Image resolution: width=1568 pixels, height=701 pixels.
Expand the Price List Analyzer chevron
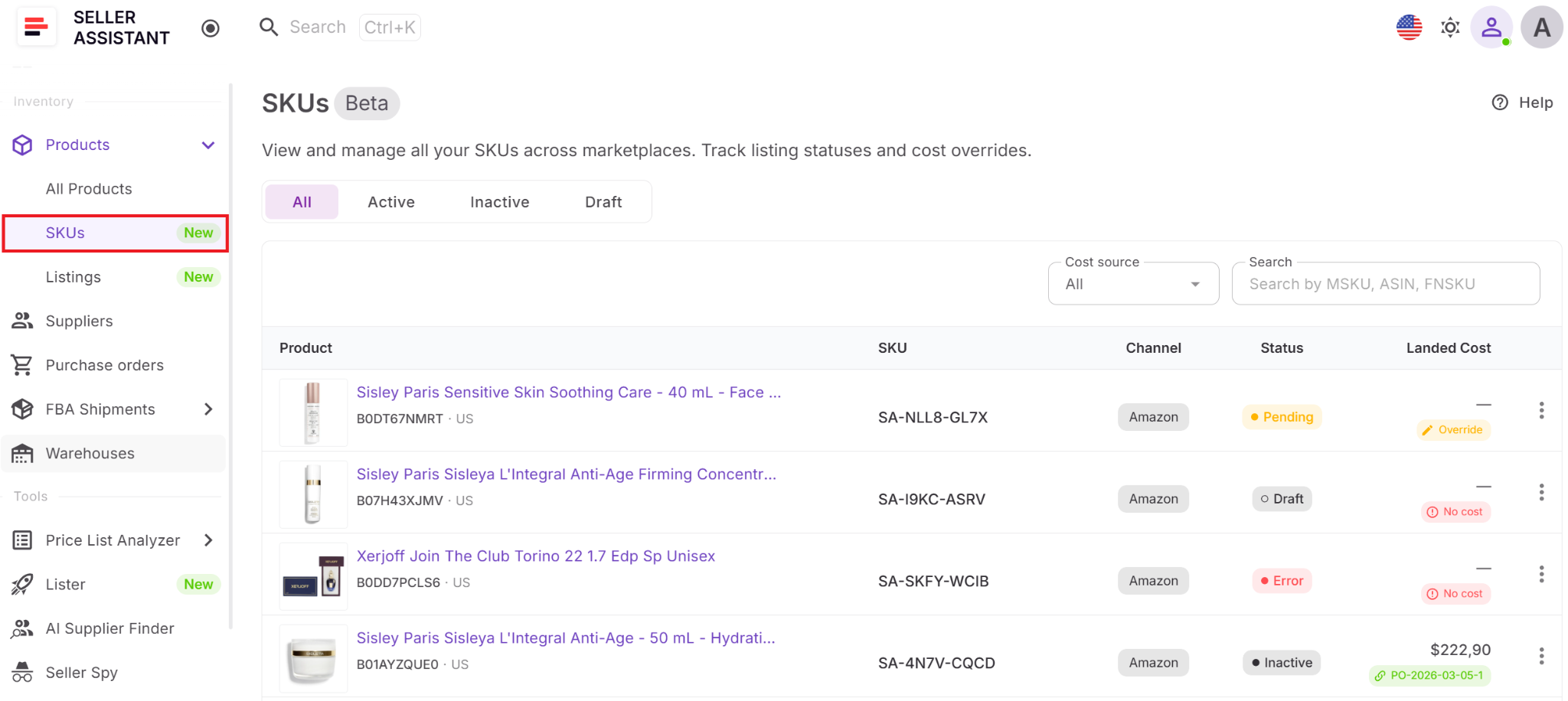click(x=208, y=540)
